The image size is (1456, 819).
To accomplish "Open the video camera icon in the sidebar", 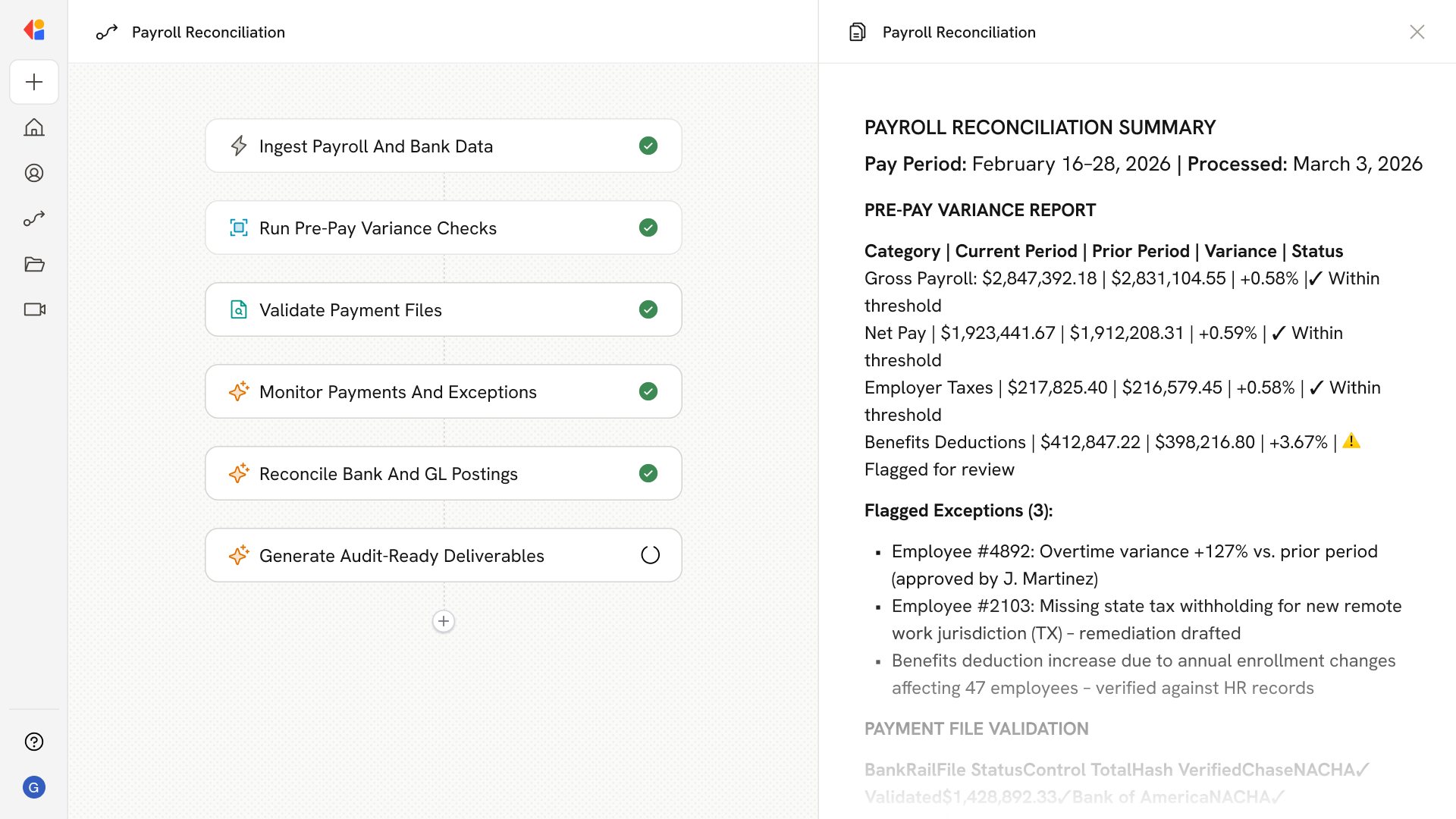I will (x=34, y=309).
